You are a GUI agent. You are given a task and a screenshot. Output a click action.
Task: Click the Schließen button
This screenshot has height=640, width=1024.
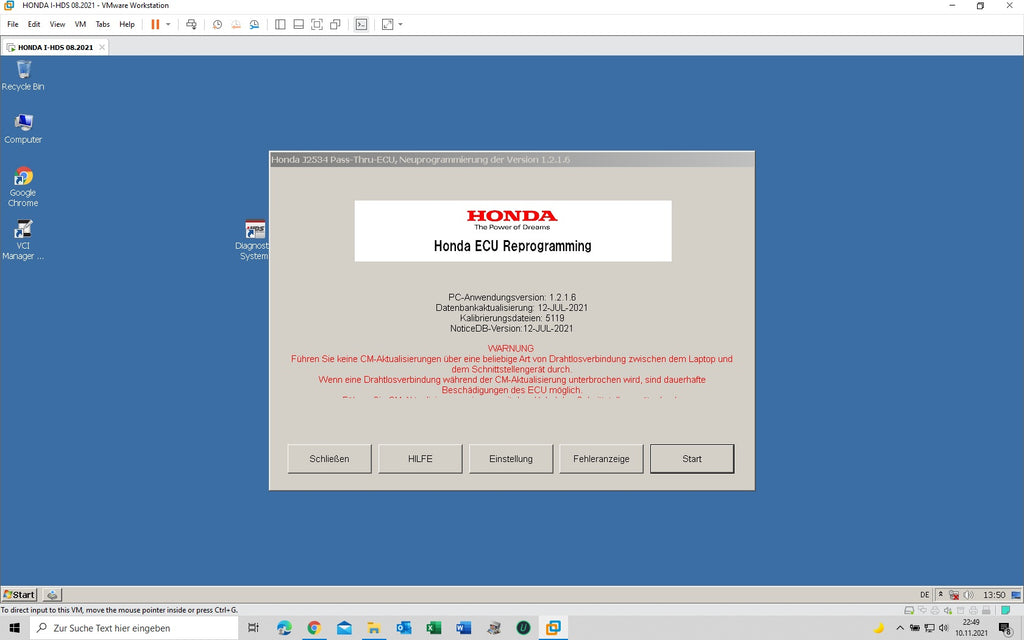pos(329,458)
